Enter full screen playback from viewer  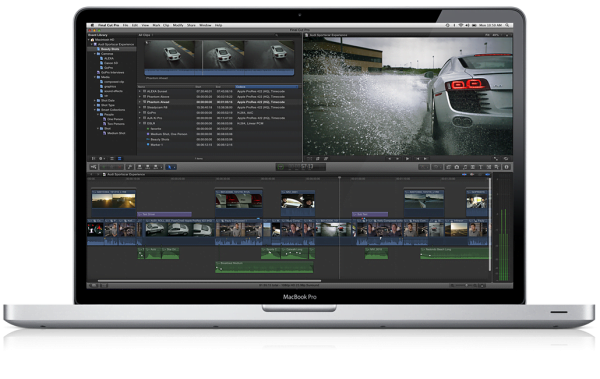click(x=496, y=158)
